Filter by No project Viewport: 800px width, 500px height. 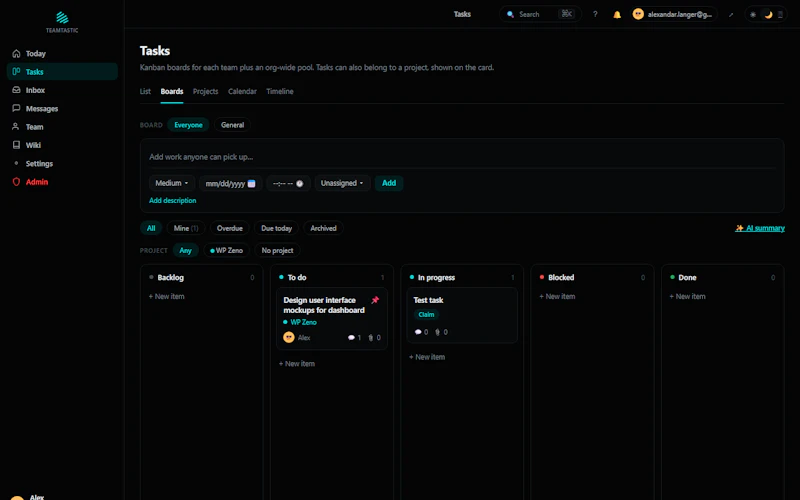[x=278, y=251]
